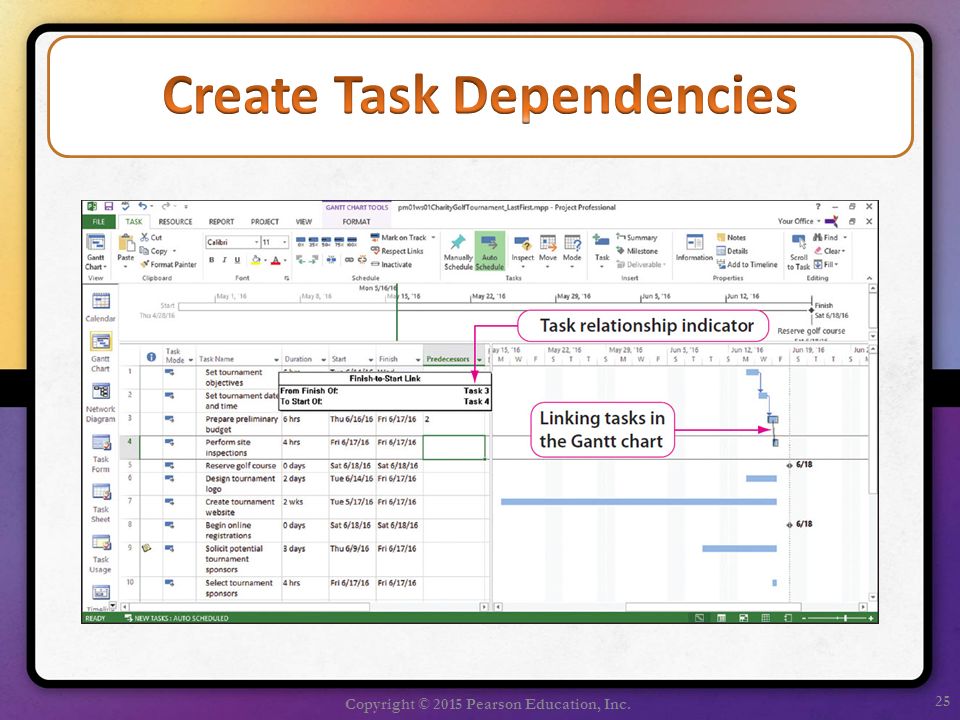Click the Paste button
960x720 pixels.
(126, 248)
